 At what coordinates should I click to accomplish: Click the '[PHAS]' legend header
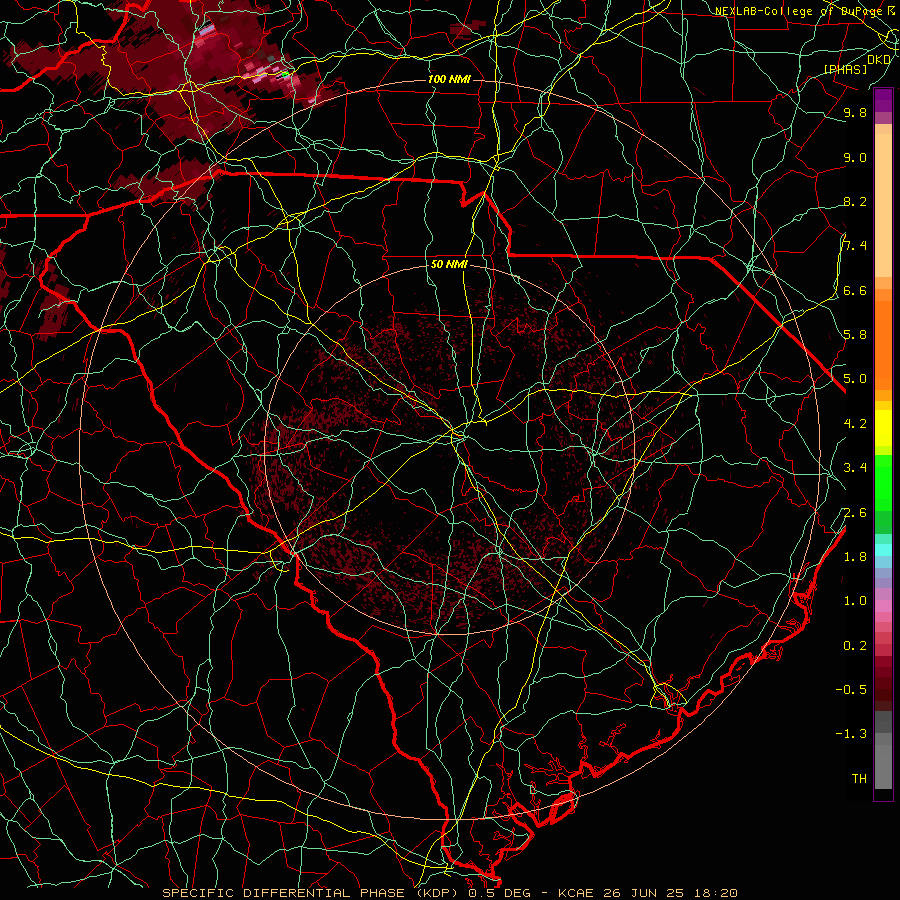[845, 69]
